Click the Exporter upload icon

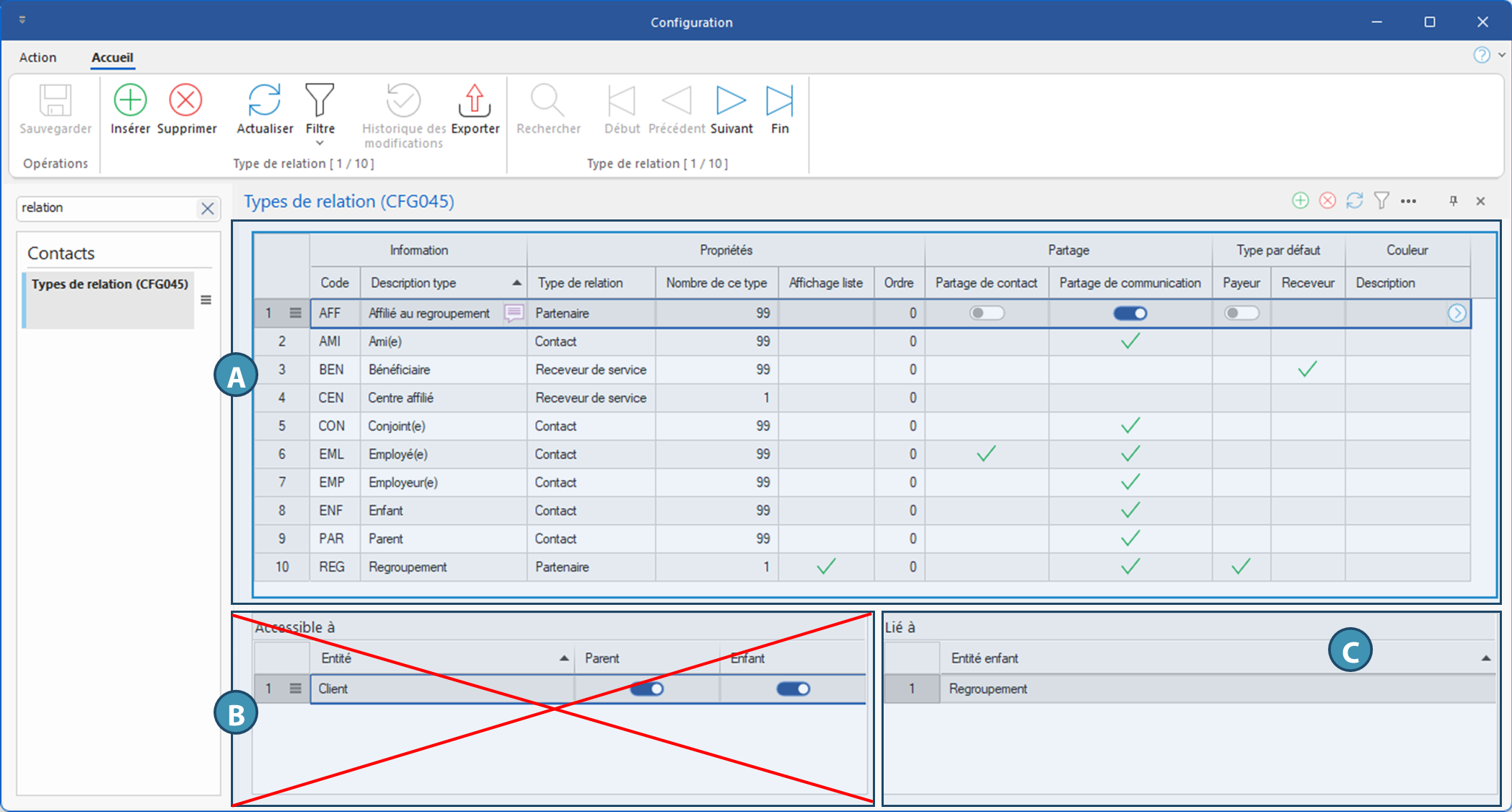point(475,100)
